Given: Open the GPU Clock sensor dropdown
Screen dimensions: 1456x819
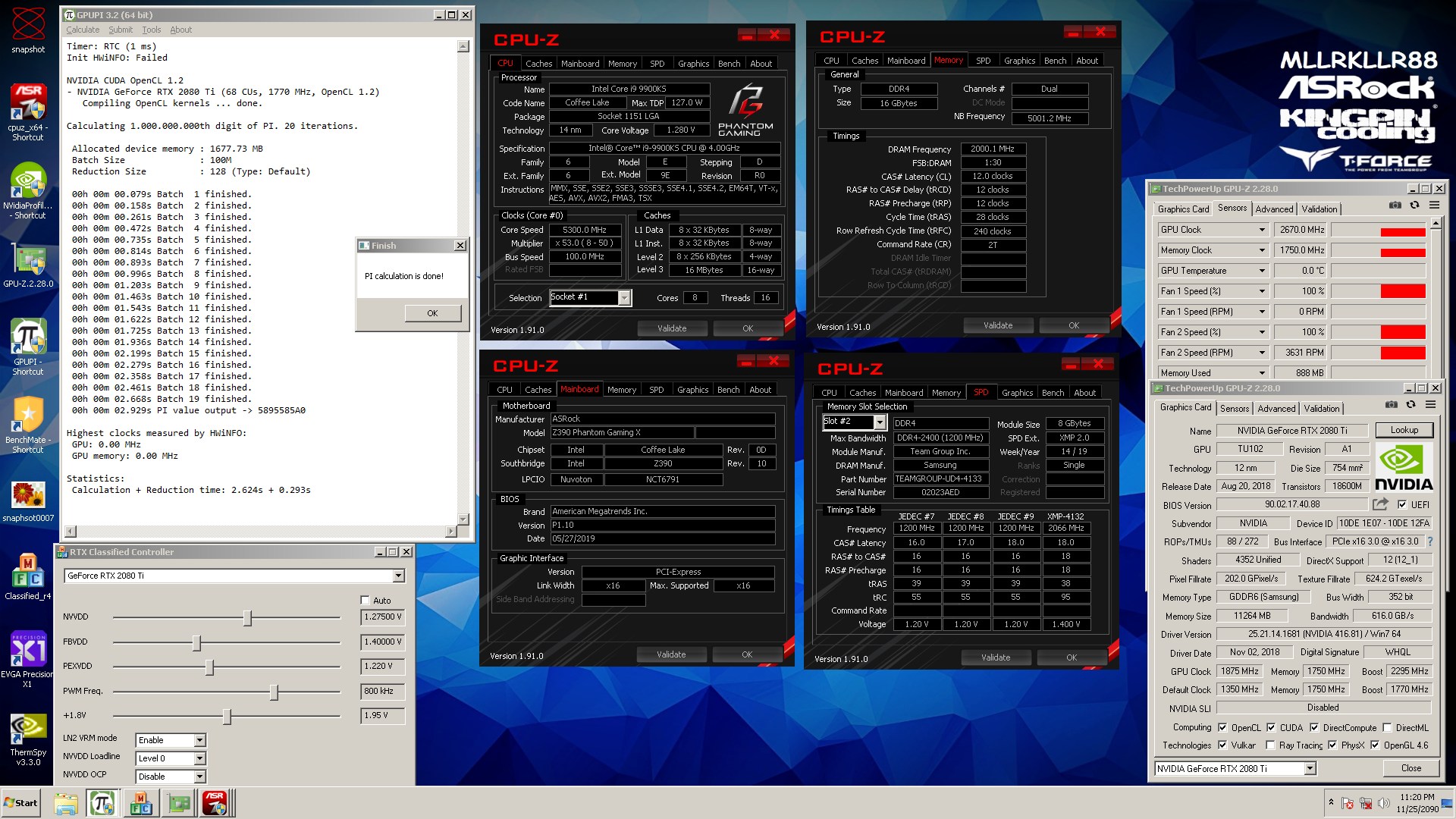Looking at the screenshot, I should coord(1262,230).
